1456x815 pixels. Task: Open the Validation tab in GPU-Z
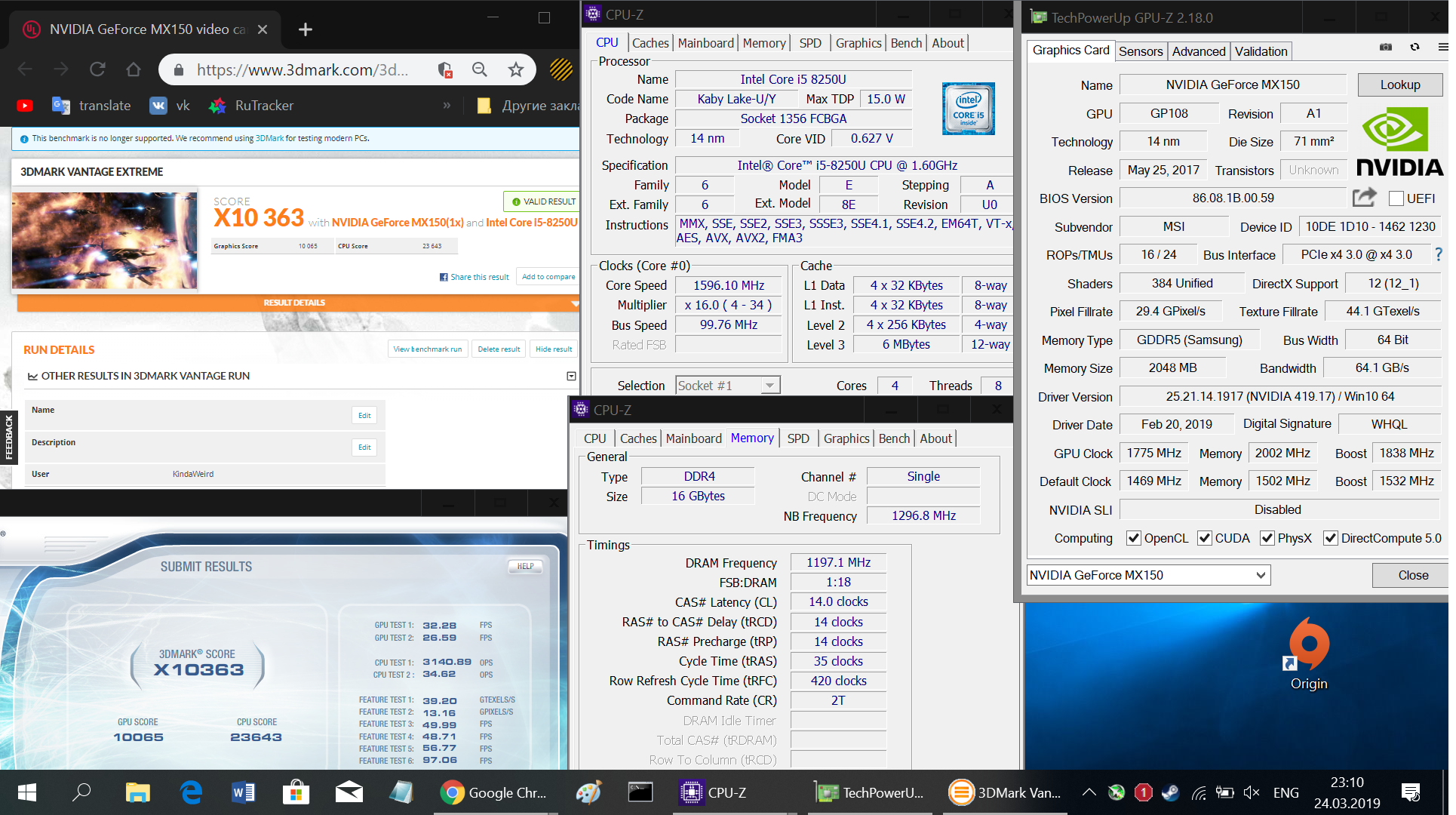coord(1261,51)
